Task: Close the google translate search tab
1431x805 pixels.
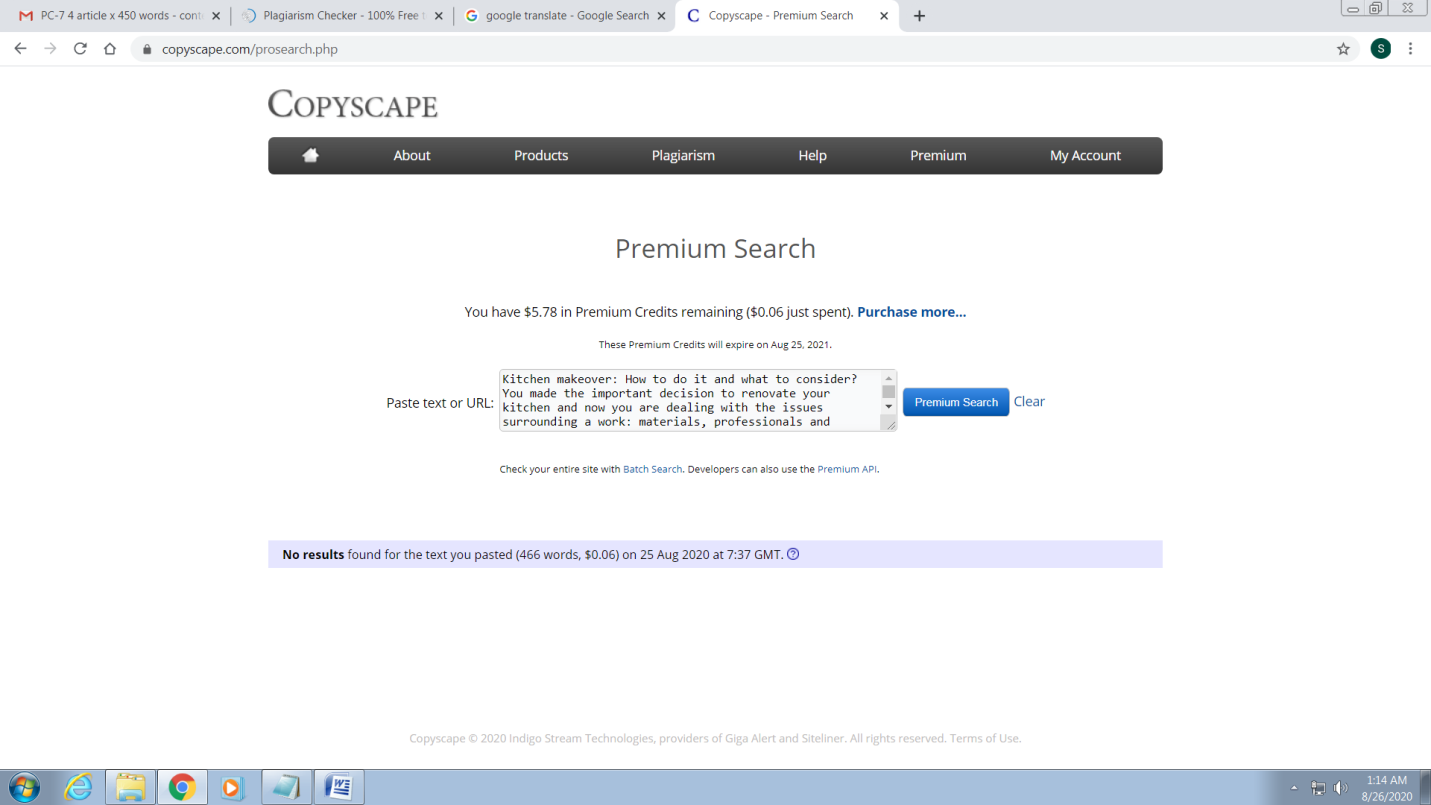Action: click(661, 16)
